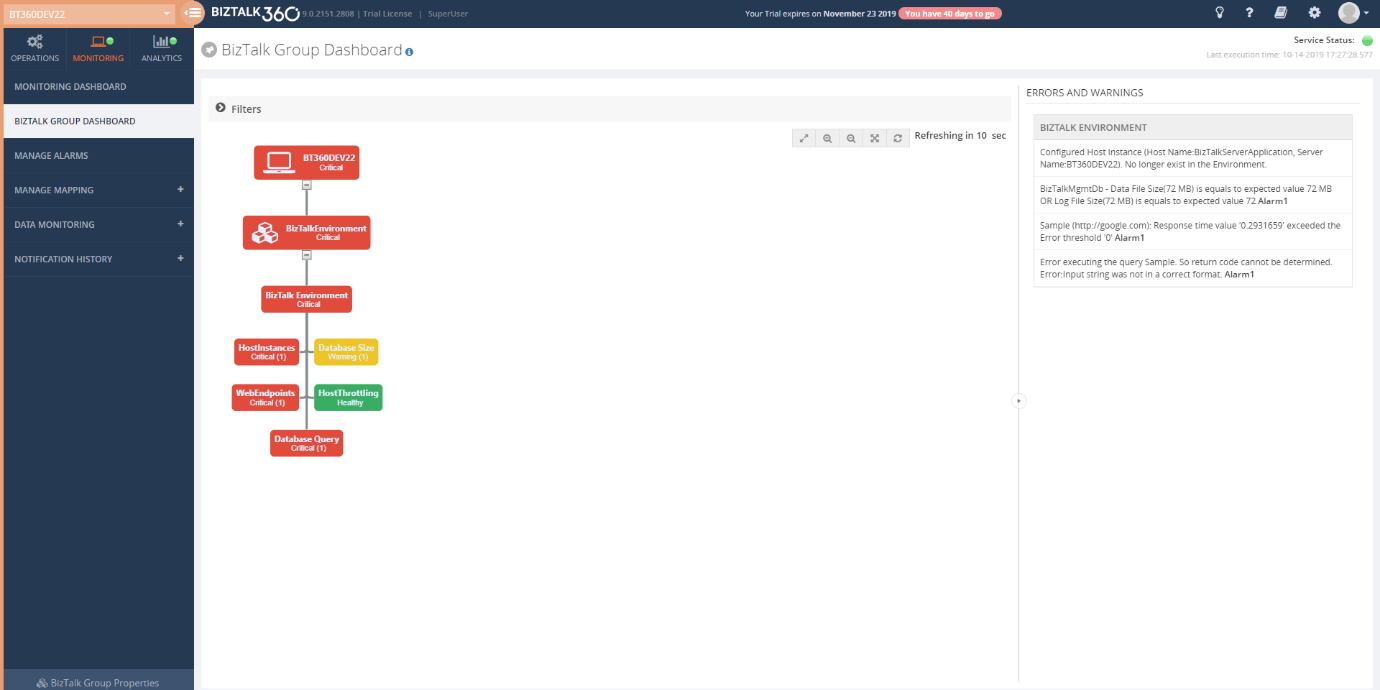
Task: Click the HostThrottling Healthy node
Action: tap(348, 397)
